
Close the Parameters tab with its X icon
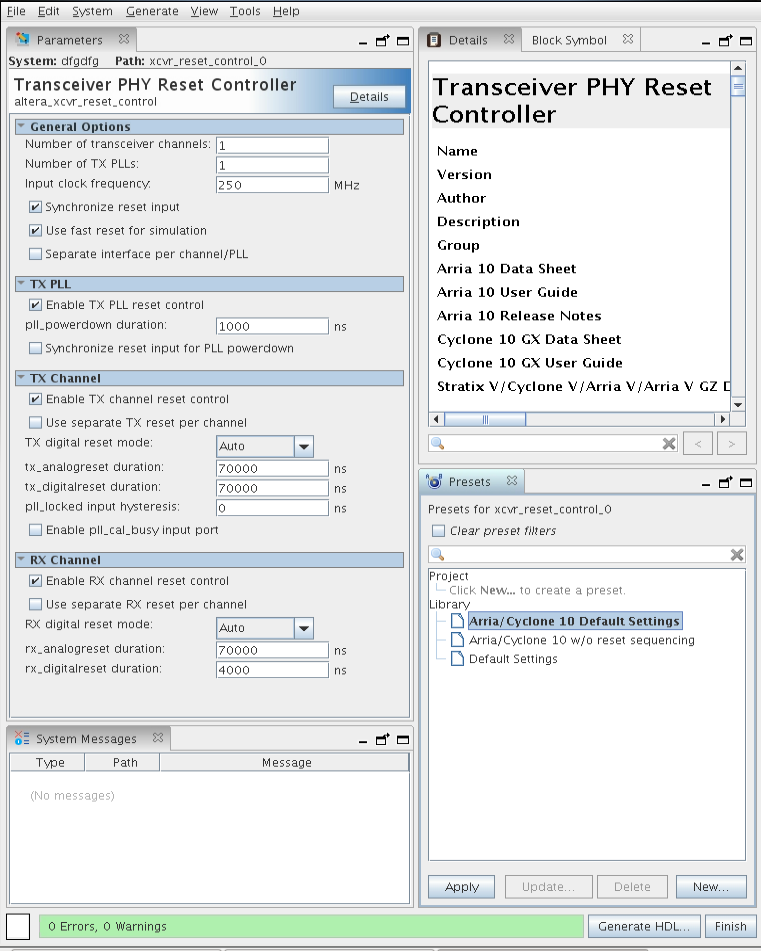(124, 39)
